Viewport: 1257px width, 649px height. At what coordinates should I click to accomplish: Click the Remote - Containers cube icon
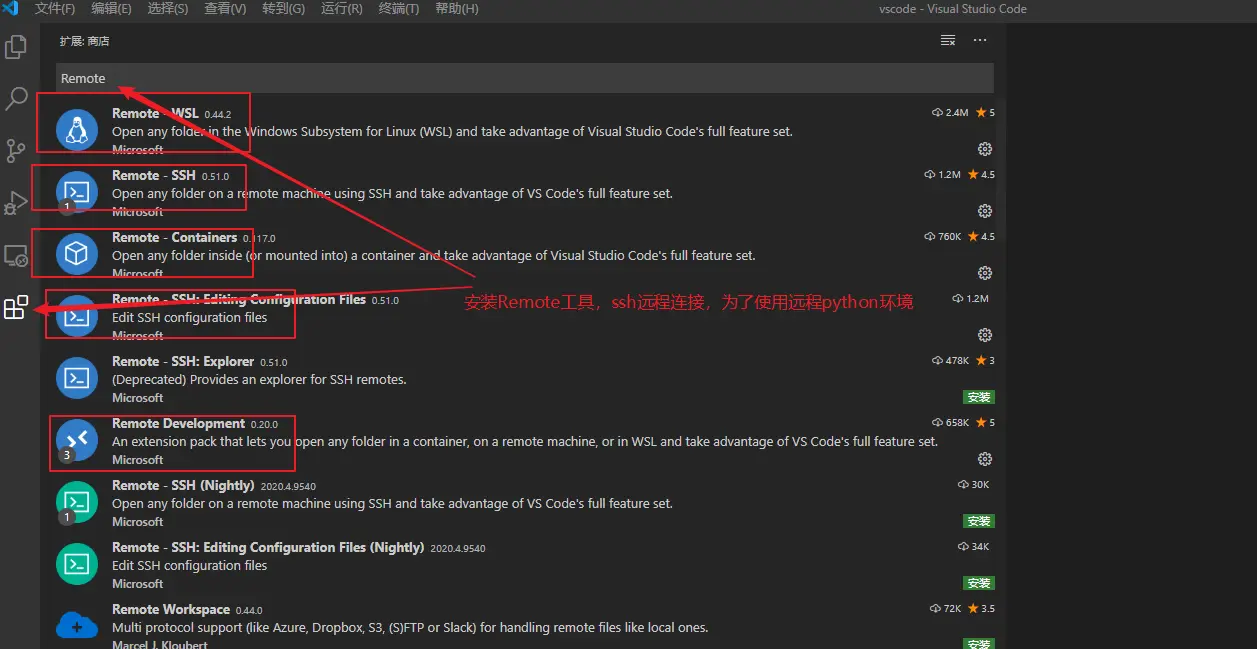[77, 255]
